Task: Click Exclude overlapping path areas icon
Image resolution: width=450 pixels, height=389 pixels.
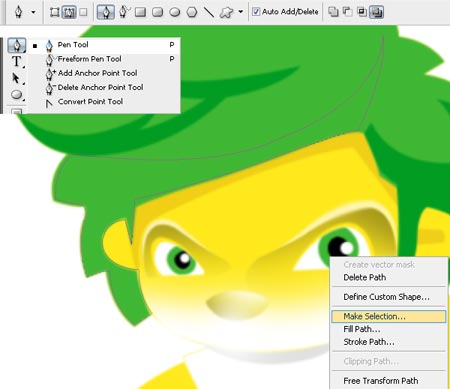Action: coord(376,12)
